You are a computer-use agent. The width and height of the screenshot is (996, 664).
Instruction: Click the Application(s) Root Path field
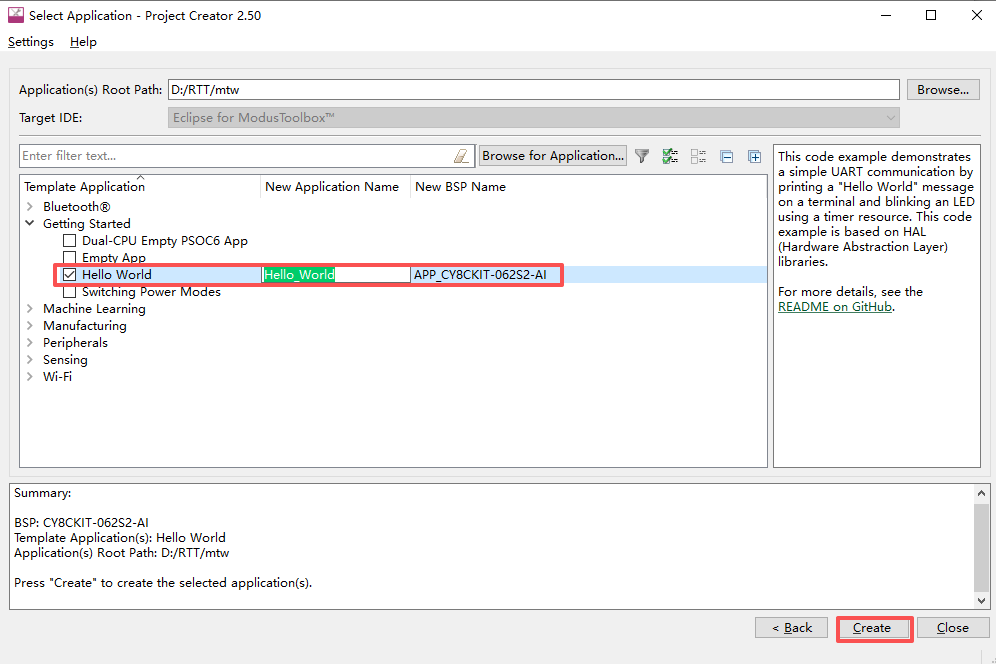coord(534,90)
